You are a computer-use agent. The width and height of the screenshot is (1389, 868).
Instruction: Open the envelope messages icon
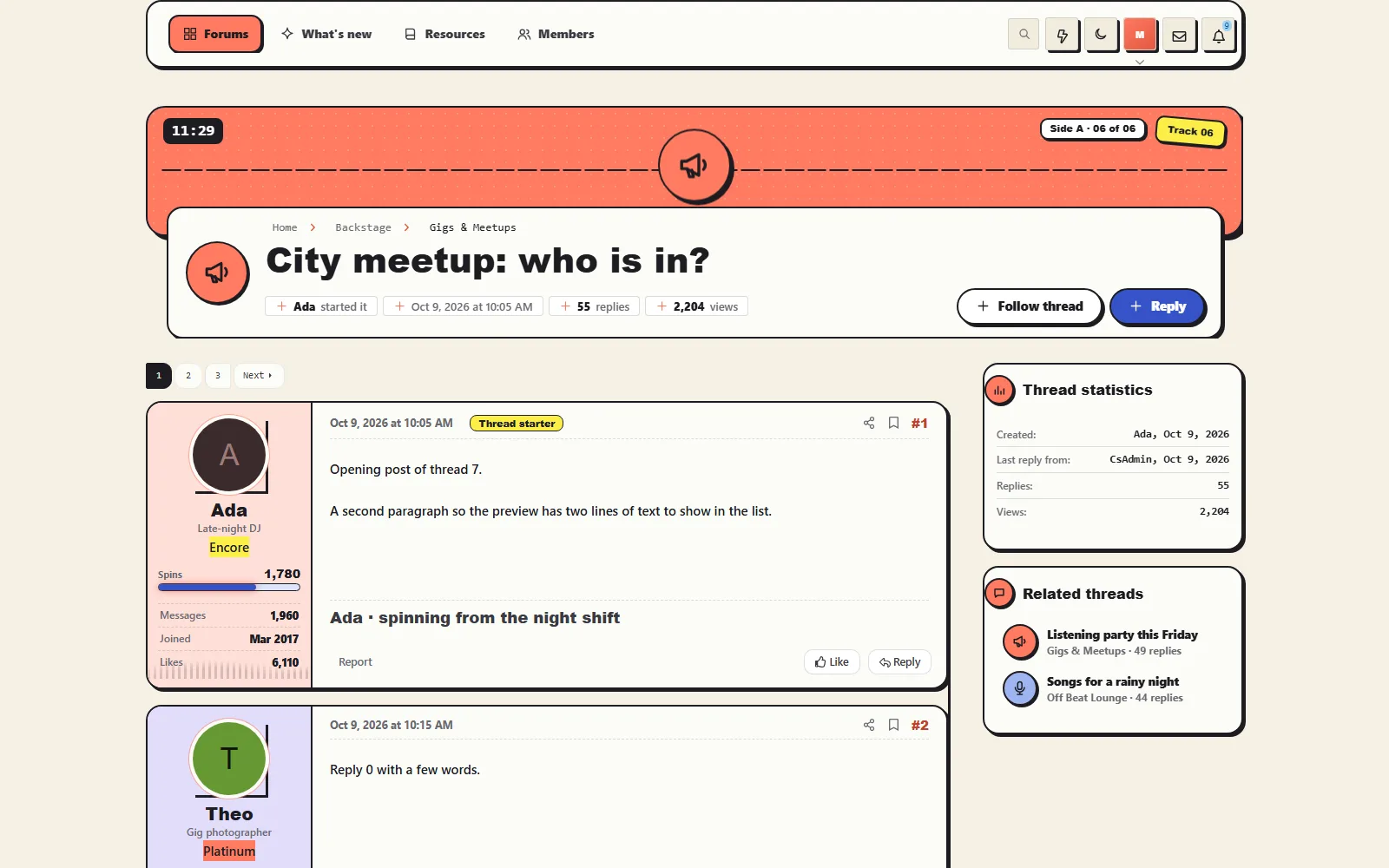click(x=1179, y=36)
